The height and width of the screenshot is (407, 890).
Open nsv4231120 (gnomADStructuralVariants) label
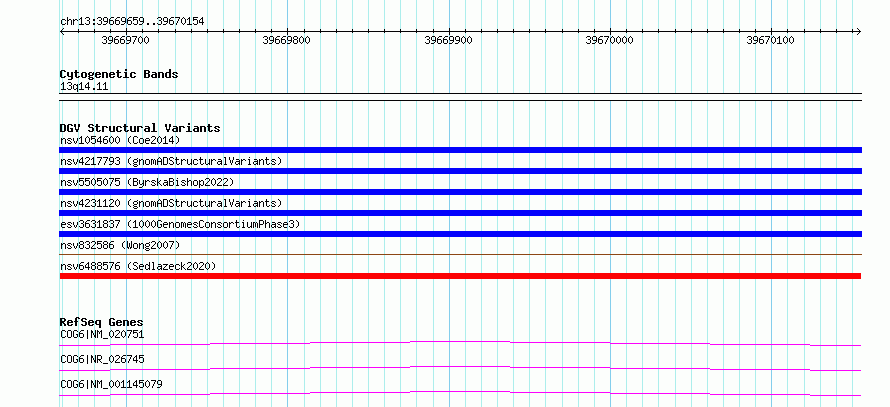[x=171, y=203]
